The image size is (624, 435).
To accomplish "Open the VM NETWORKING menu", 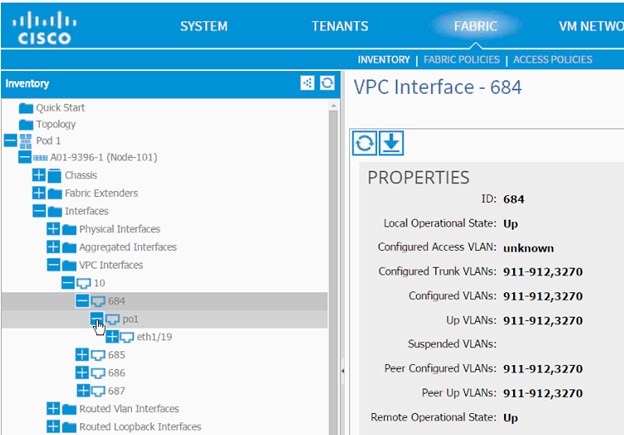I will click(x=591, y=26).
